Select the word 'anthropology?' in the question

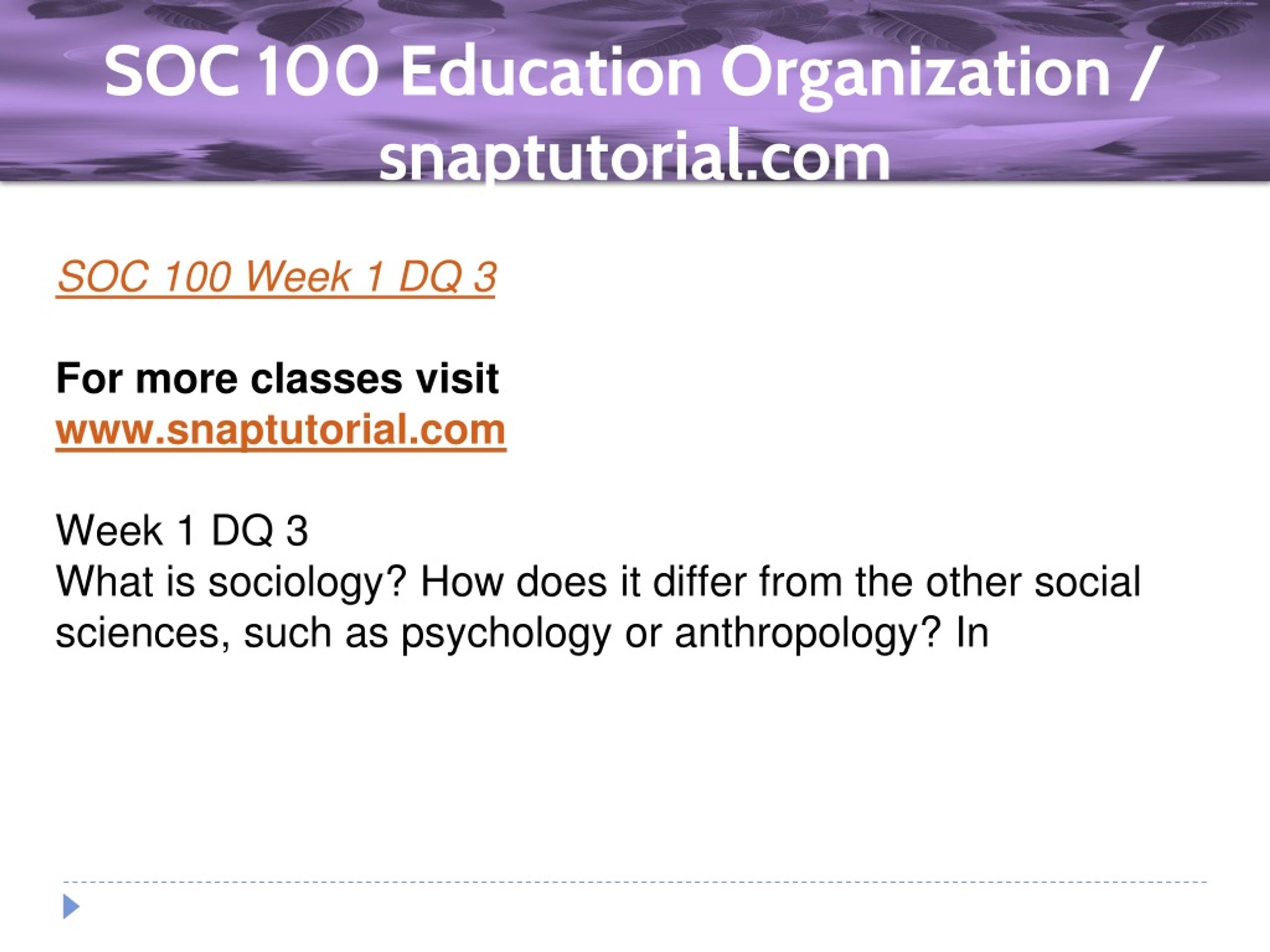coord(809,635)
